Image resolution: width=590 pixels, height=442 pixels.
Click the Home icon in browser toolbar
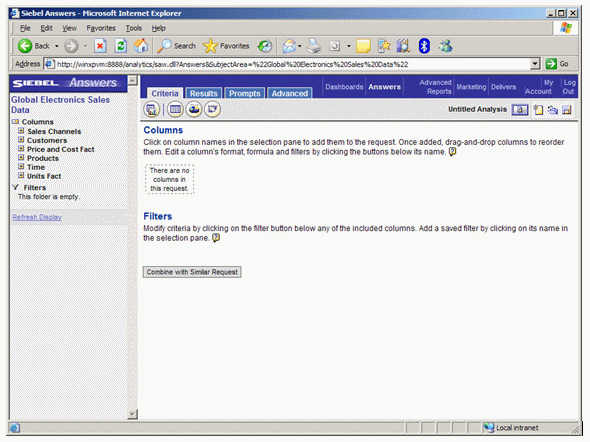click(141, 46)
